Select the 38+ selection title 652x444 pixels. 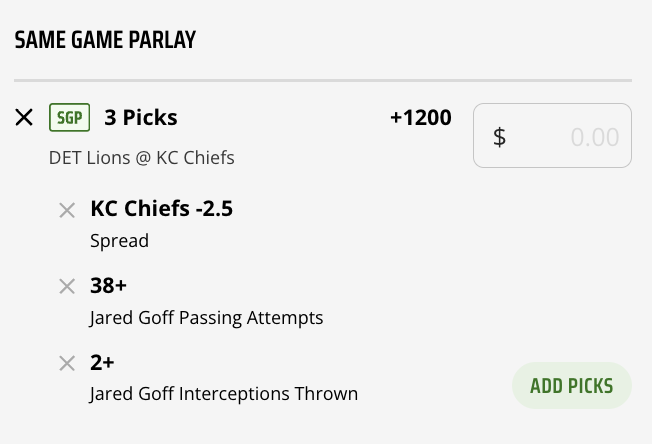pyautogui.click(x=108, y=286)
